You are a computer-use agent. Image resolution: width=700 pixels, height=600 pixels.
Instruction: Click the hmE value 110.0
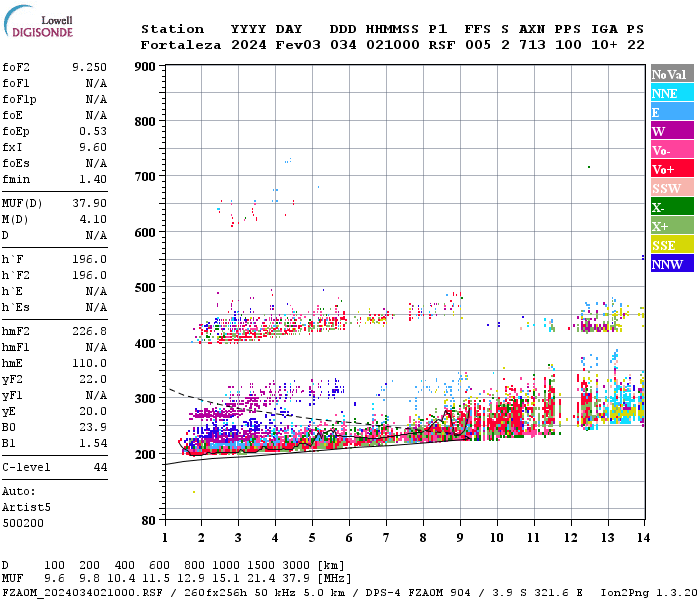coord(89,363)
